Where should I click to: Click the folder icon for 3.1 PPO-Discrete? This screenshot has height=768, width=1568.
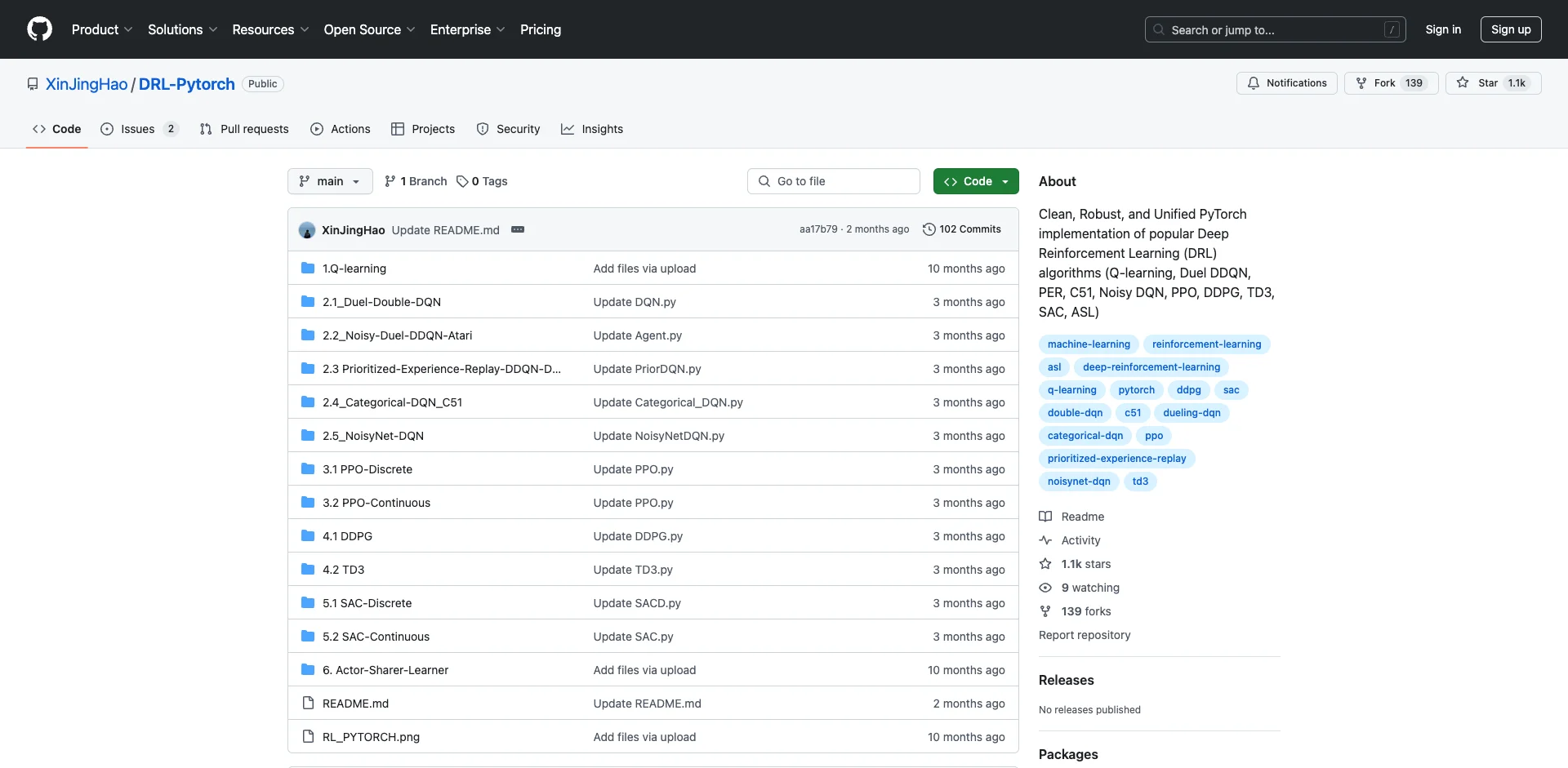[308, 469]
